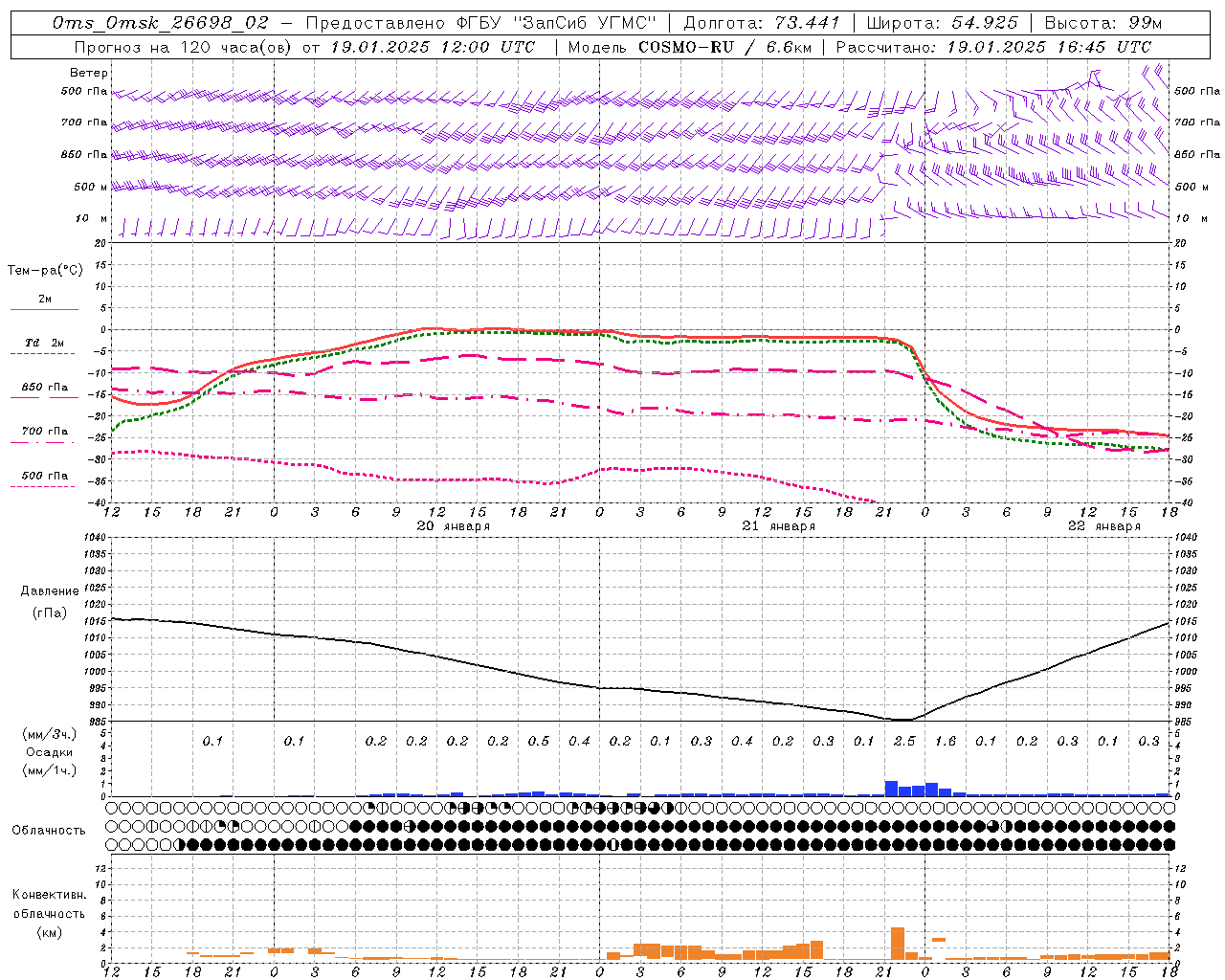Click the date label "20 января"
The height and width of the screenshot is (980, 1225).
click(454, 526)
